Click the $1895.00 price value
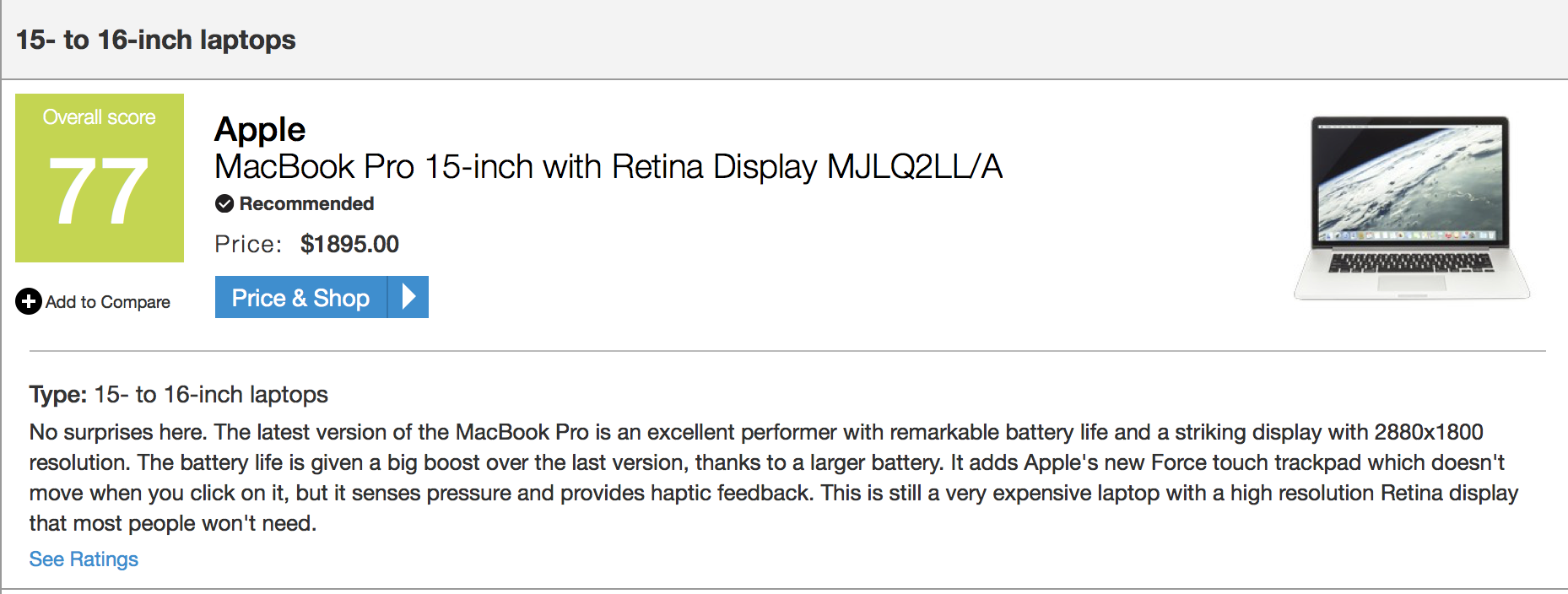Image resolution: width=1568 pixels, height=594 pixels. click(349, 244)
